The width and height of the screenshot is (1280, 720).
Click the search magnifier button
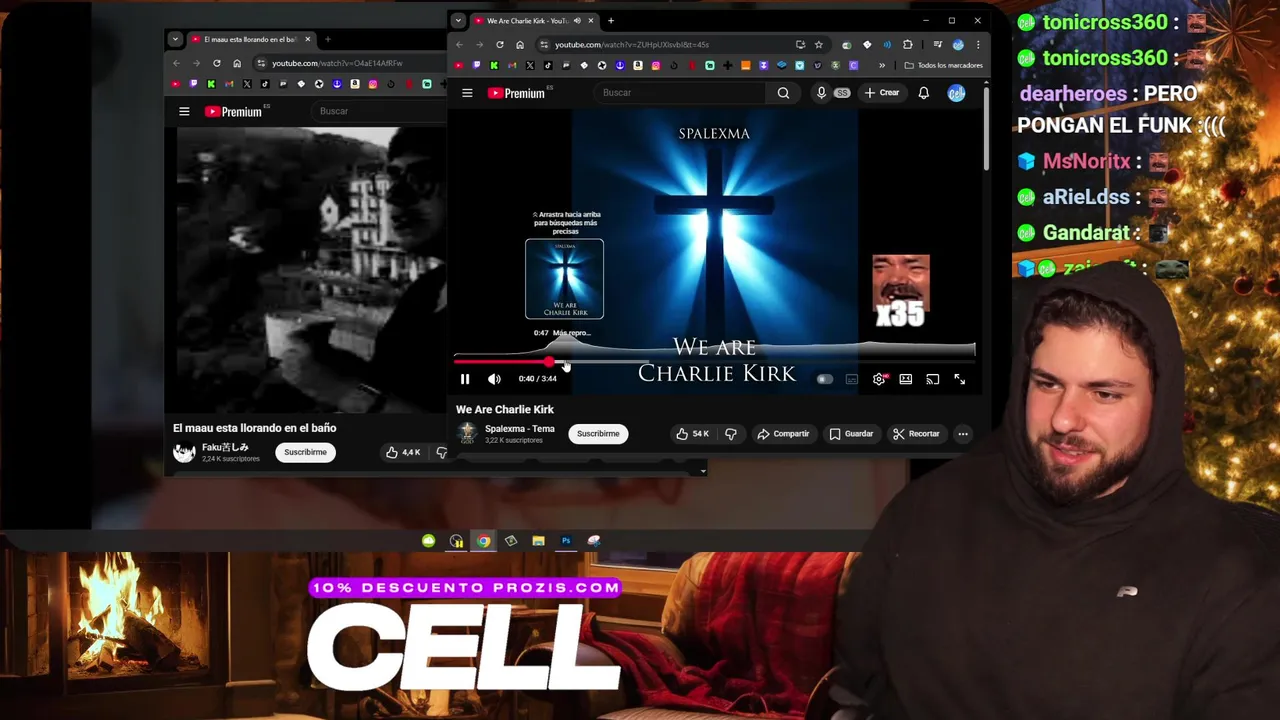pyautogui.click(x=783, y=93)
